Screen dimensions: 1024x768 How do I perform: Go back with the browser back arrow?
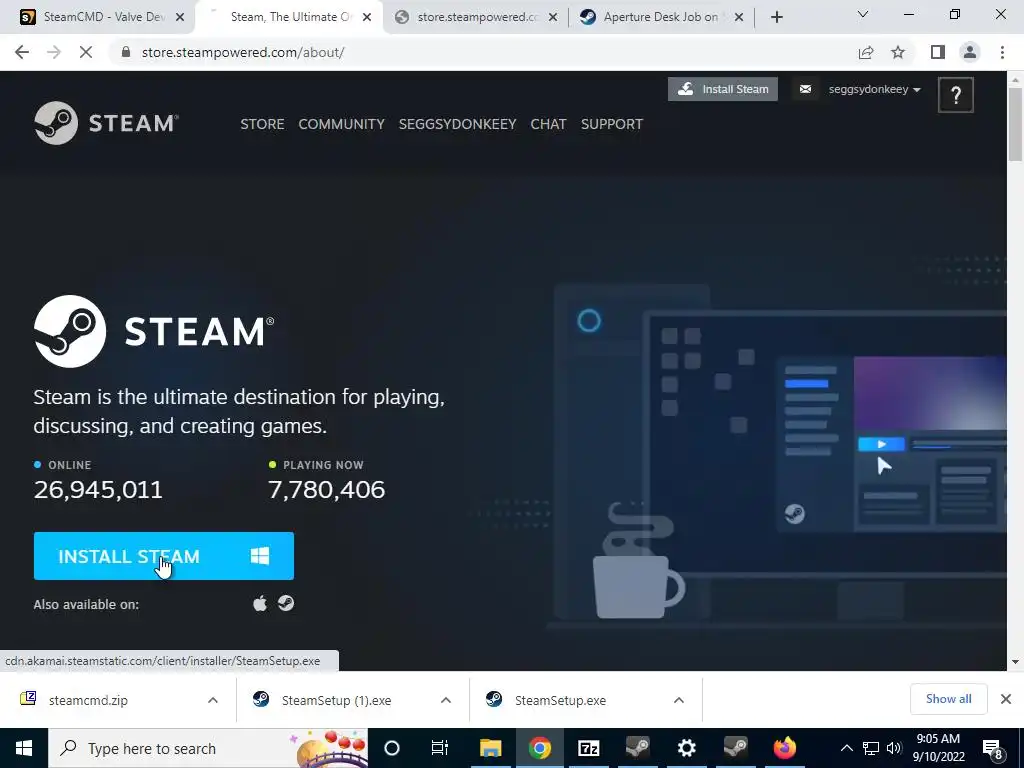pyautogui.click(x=22, y=52)
